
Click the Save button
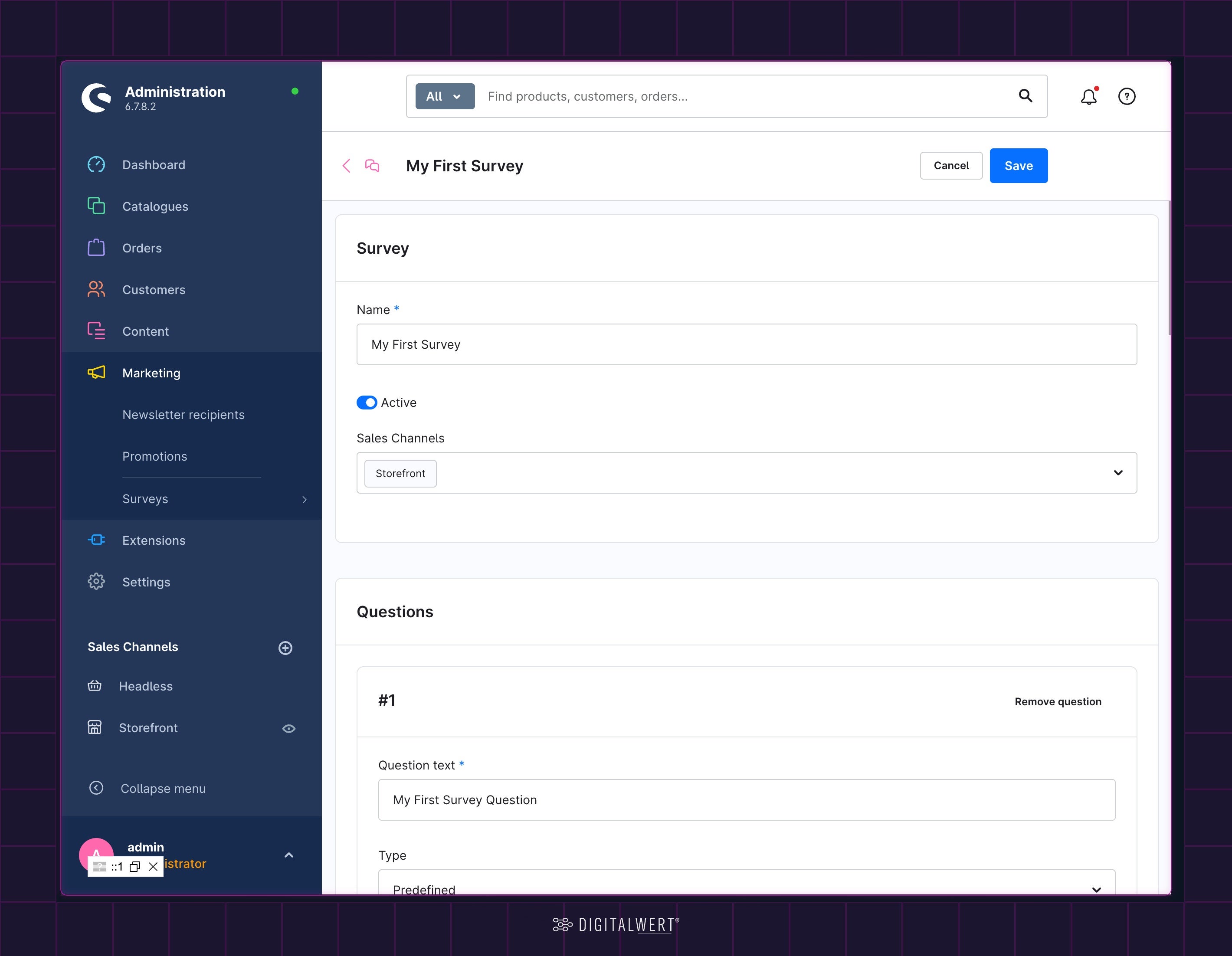[1019, 166]
